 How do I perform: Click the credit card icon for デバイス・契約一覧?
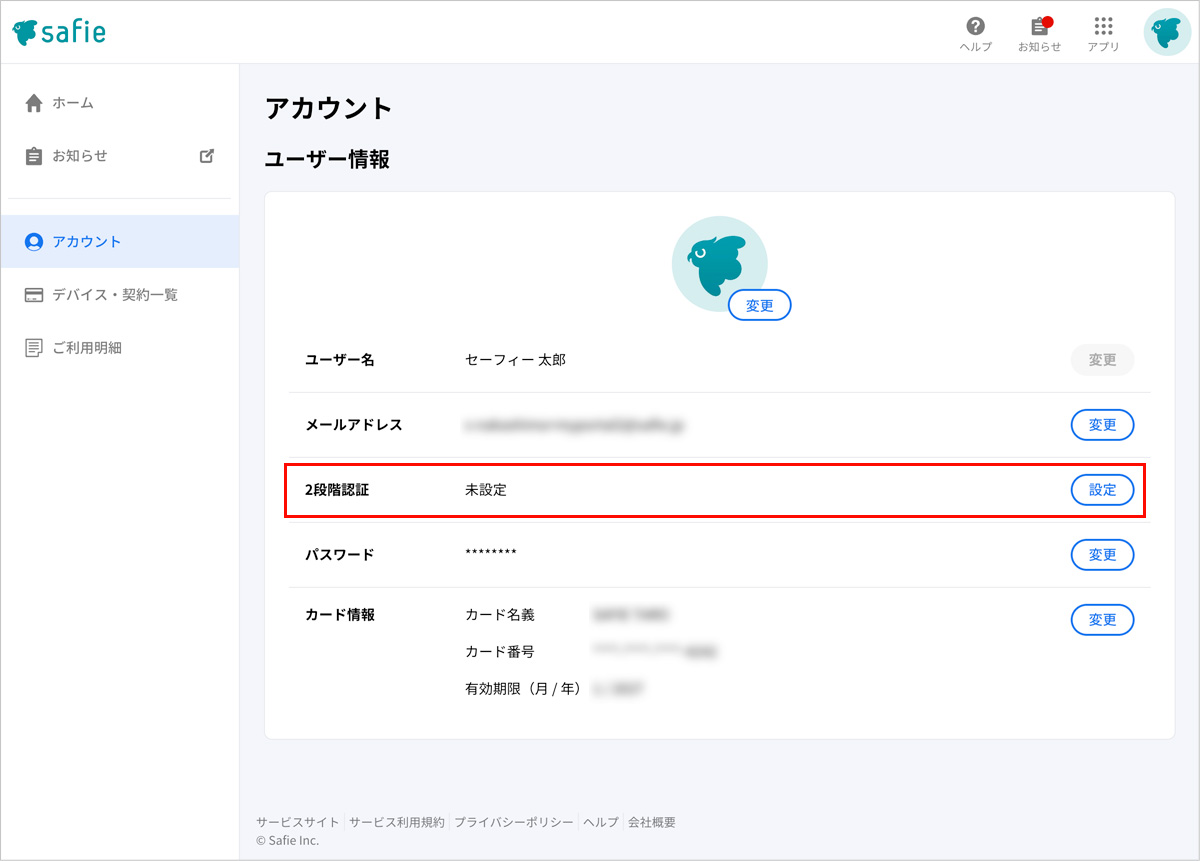(x=34, y=295)
